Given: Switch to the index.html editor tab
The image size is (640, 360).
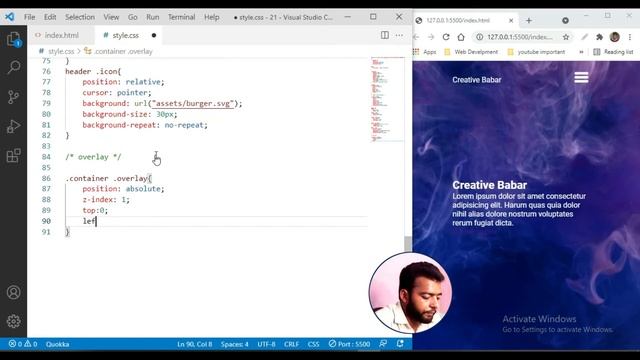Looking at the screenshot, I should [61, 36].
